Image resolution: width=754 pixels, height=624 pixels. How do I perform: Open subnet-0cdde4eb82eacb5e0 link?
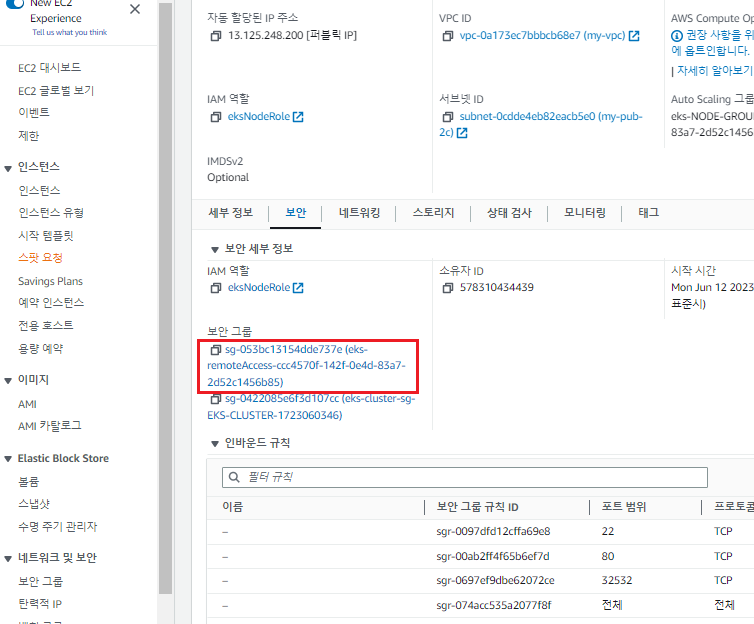click(x=540, y=125)
